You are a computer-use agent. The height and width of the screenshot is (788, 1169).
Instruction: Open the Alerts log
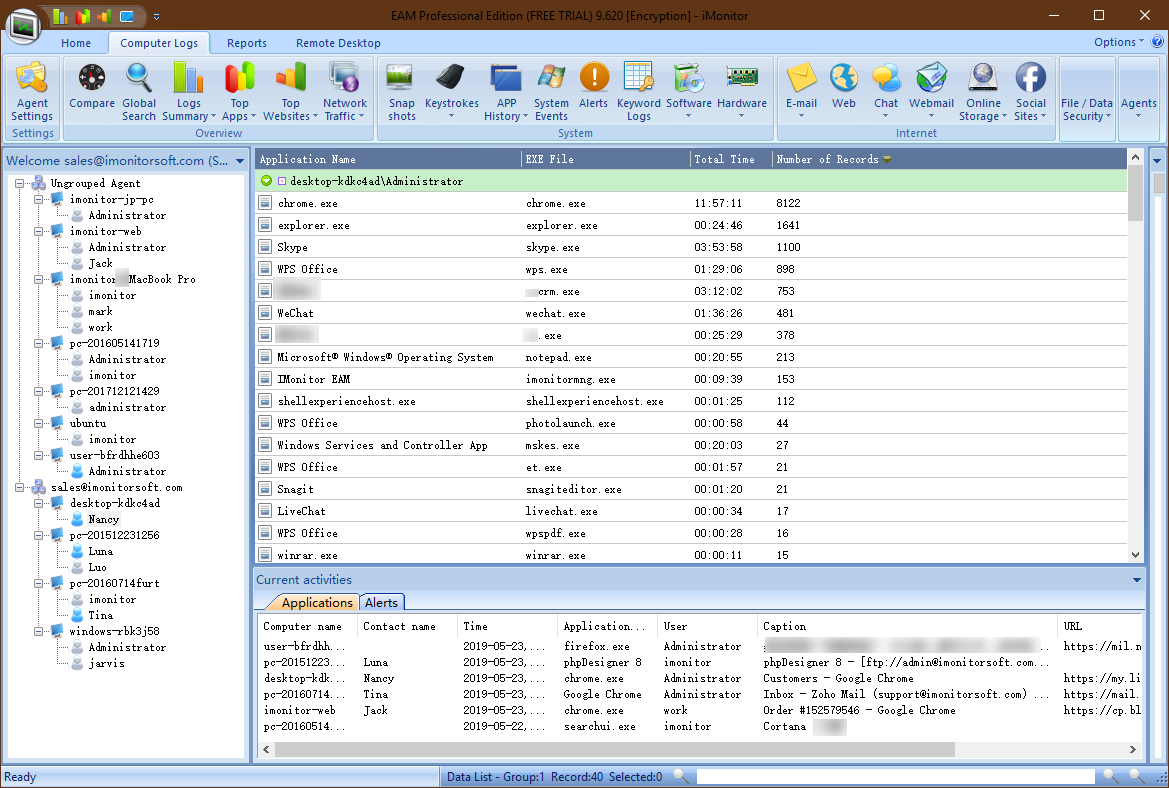click(593, 86)
